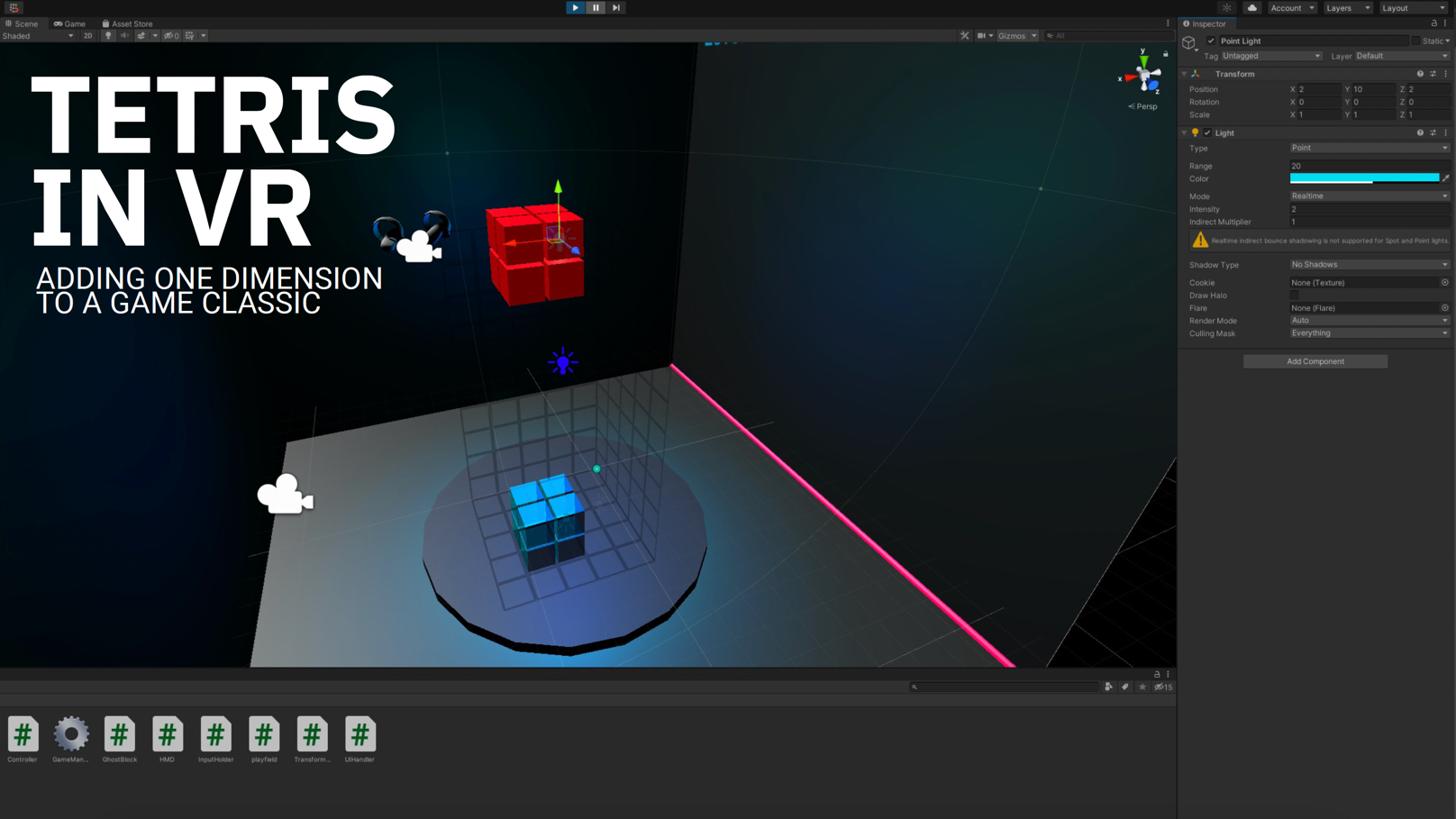
Task: Toggle the Draw Halo checkbox
Action: (1294, 296)
